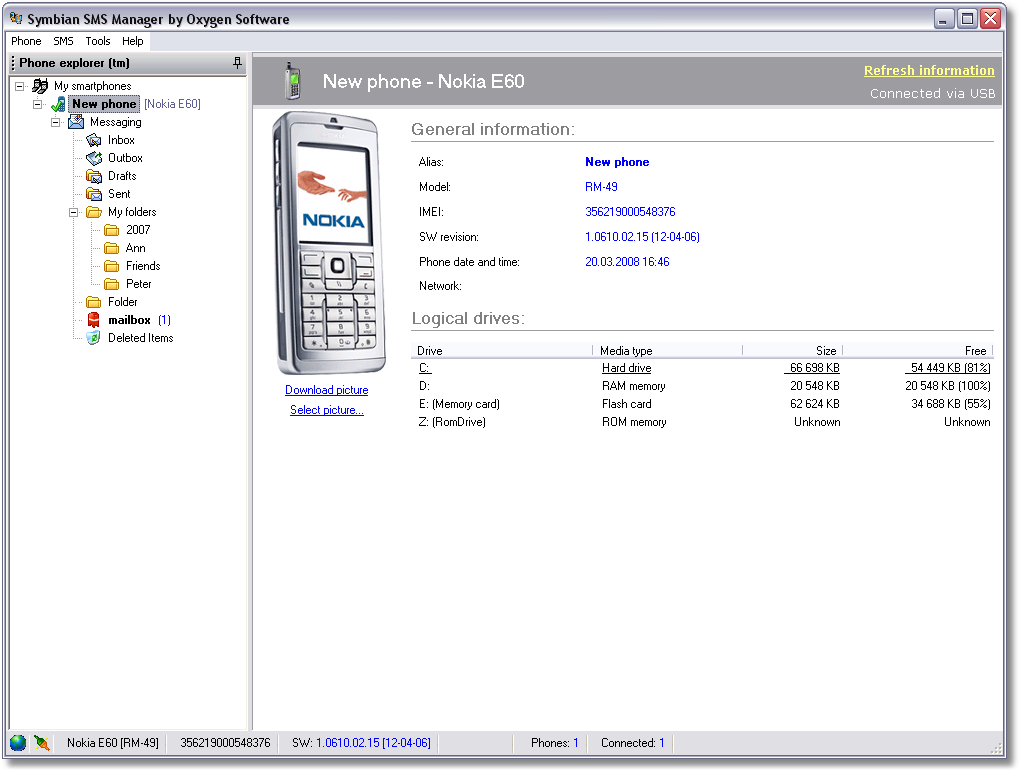Screen dimensions: 1021x773
Task: Click the Z: (RomDrive) drive row
Action: pos(702,422)
